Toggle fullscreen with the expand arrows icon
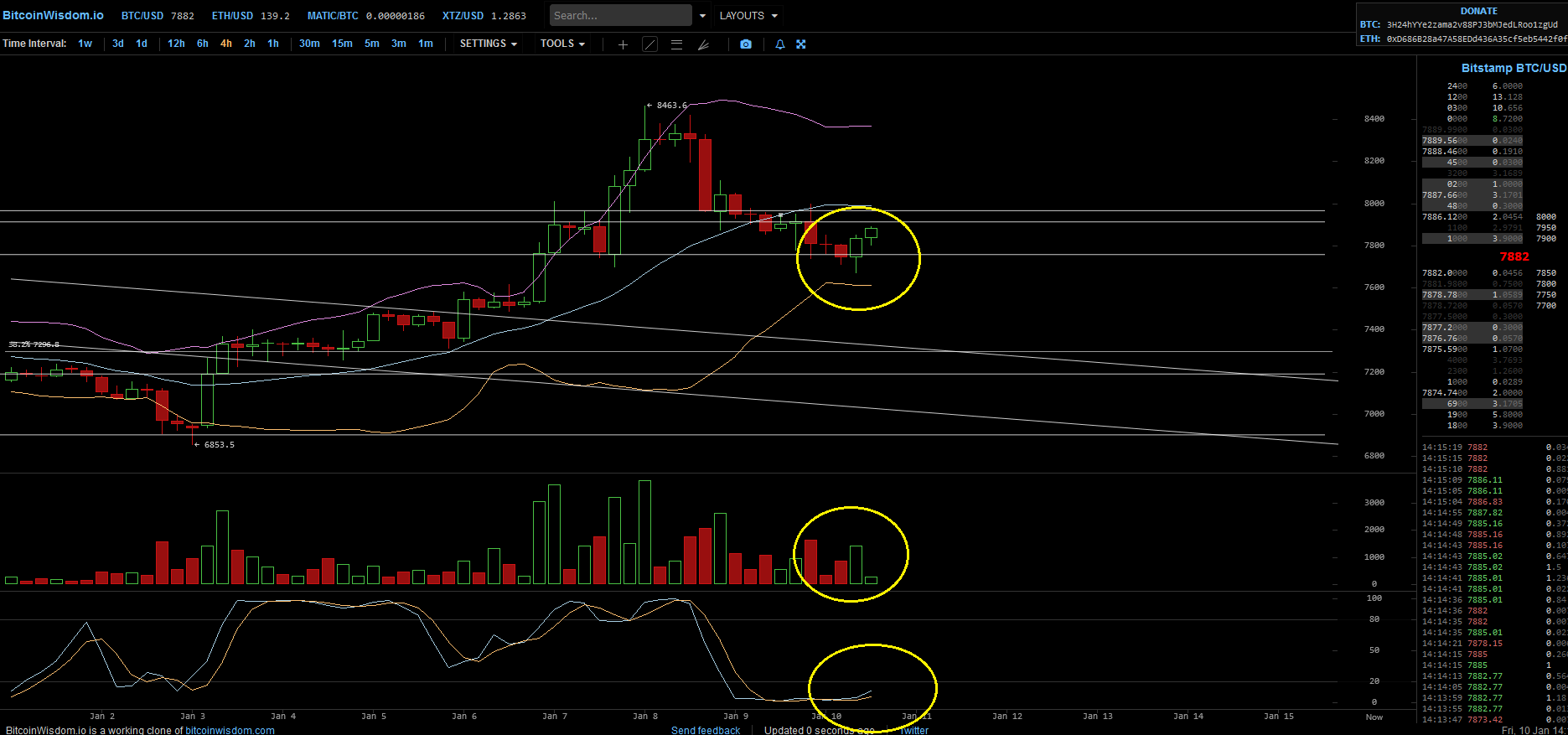 [x=801, y=44]
